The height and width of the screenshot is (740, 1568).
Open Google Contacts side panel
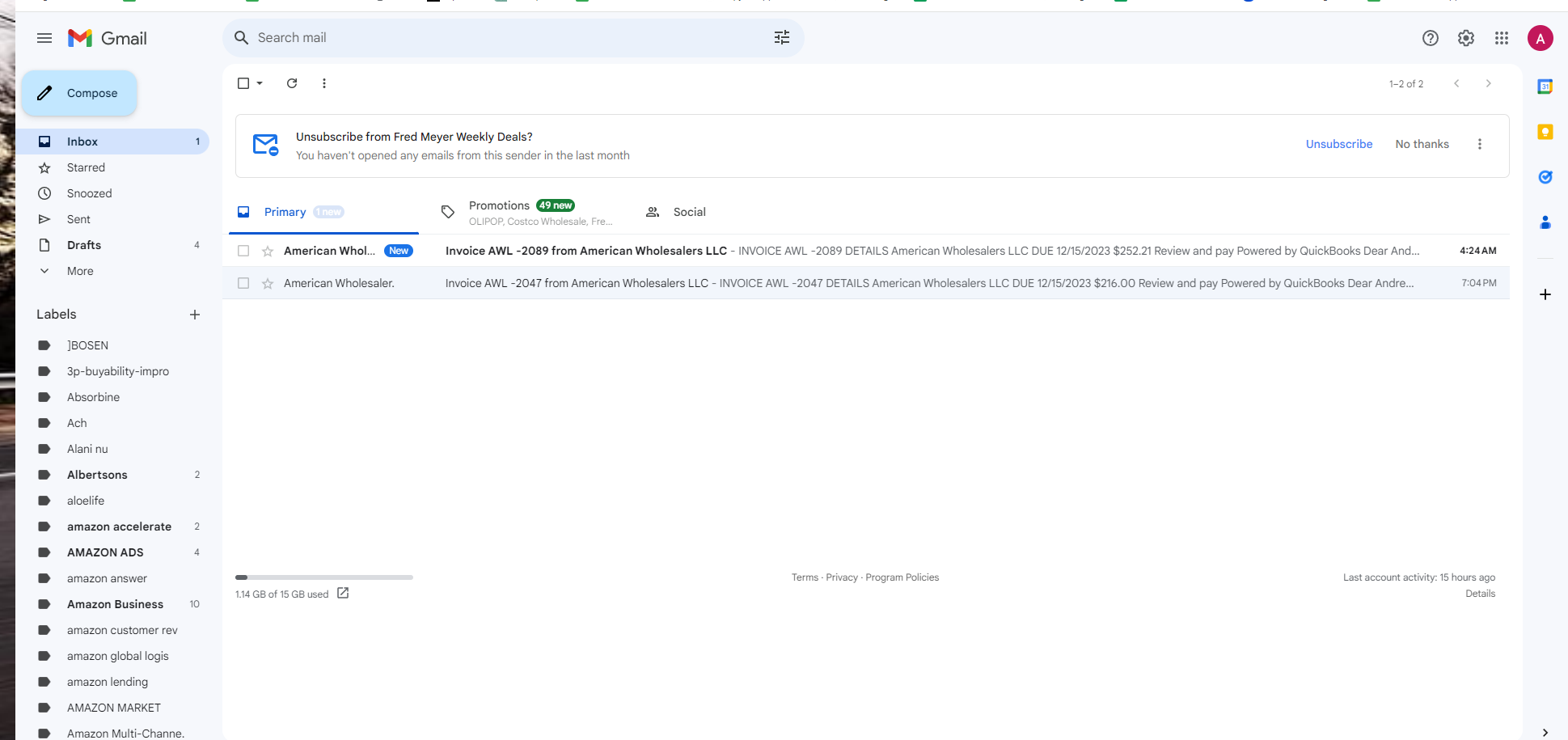[1545, 222]
